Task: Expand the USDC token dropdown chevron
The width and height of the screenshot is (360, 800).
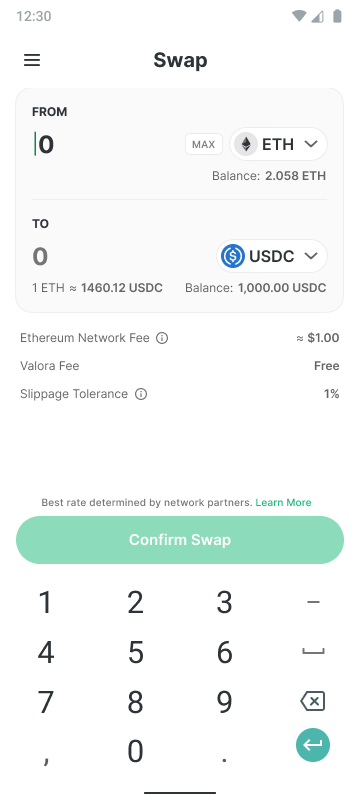Action: coord(311,256)
